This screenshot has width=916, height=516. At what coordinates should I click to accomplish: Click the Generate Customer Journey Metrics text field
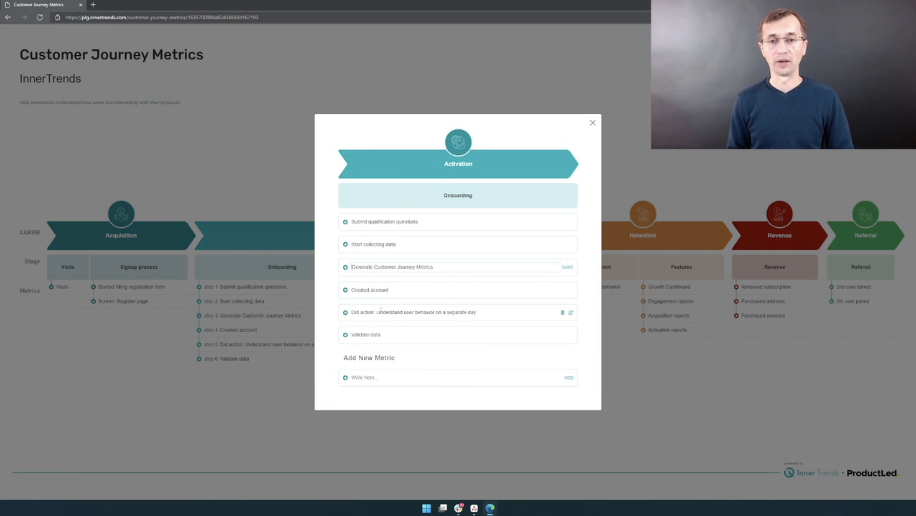(450, 267)
